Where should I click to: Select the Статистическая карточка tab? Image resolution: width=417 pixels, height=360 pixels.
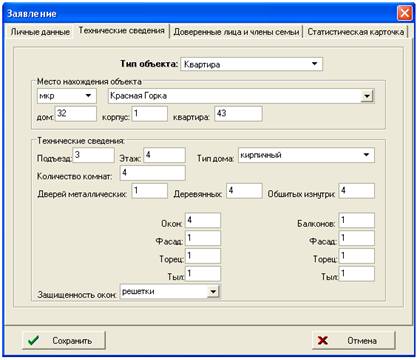355,32
